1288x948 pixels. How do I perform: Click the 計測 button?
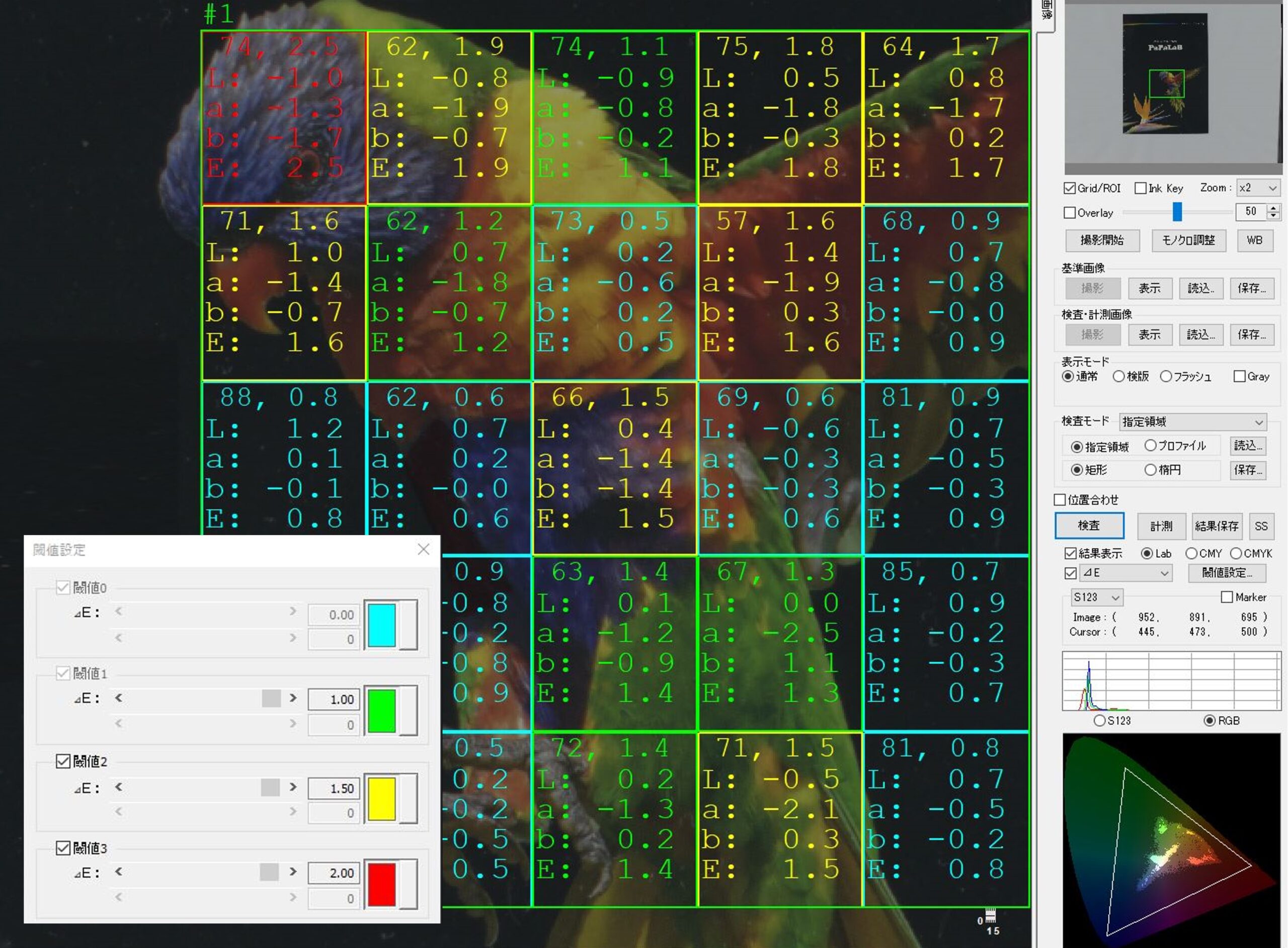click(1161, 526)
